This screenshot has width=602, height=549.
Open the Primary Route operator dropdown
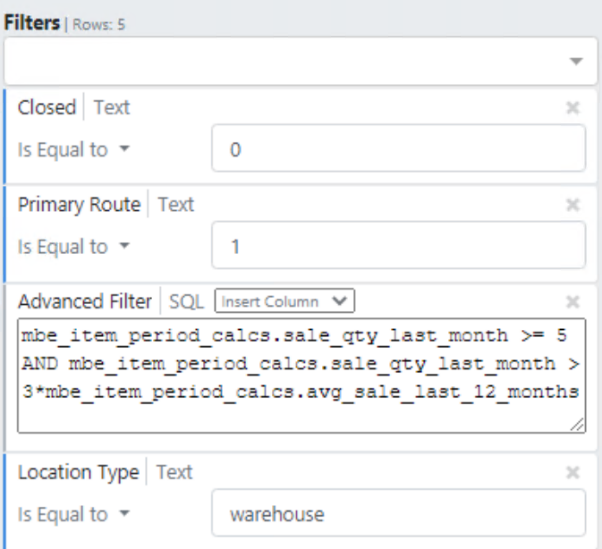74,247
